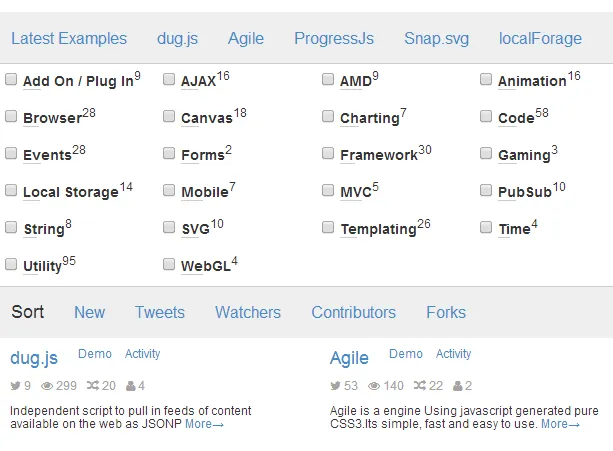The image size is (613, 451).
Task: Click the Twitter icon under Agile
Action: 335,386
